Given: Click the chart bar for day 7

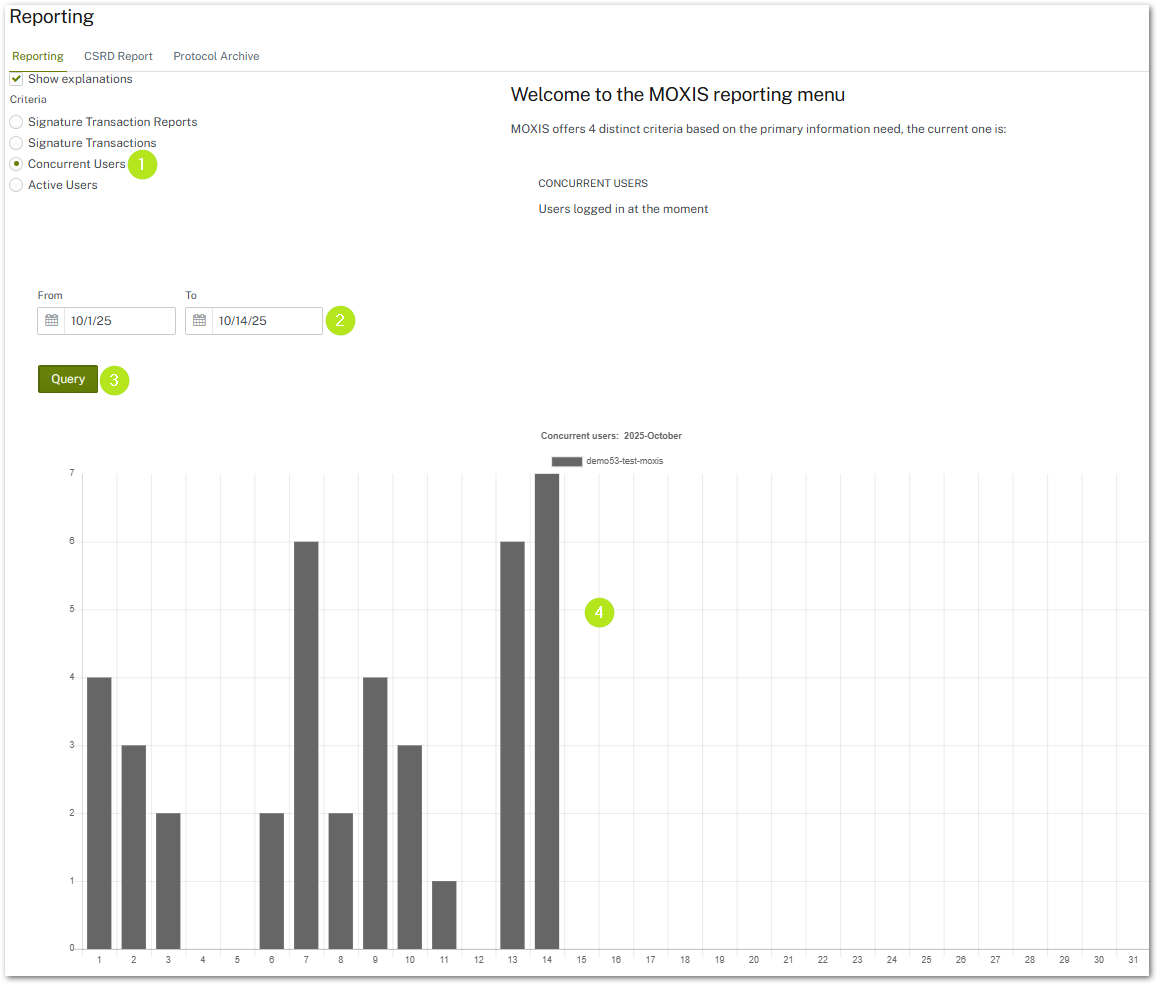Looking at the screenshot, I should pos(306,745).
